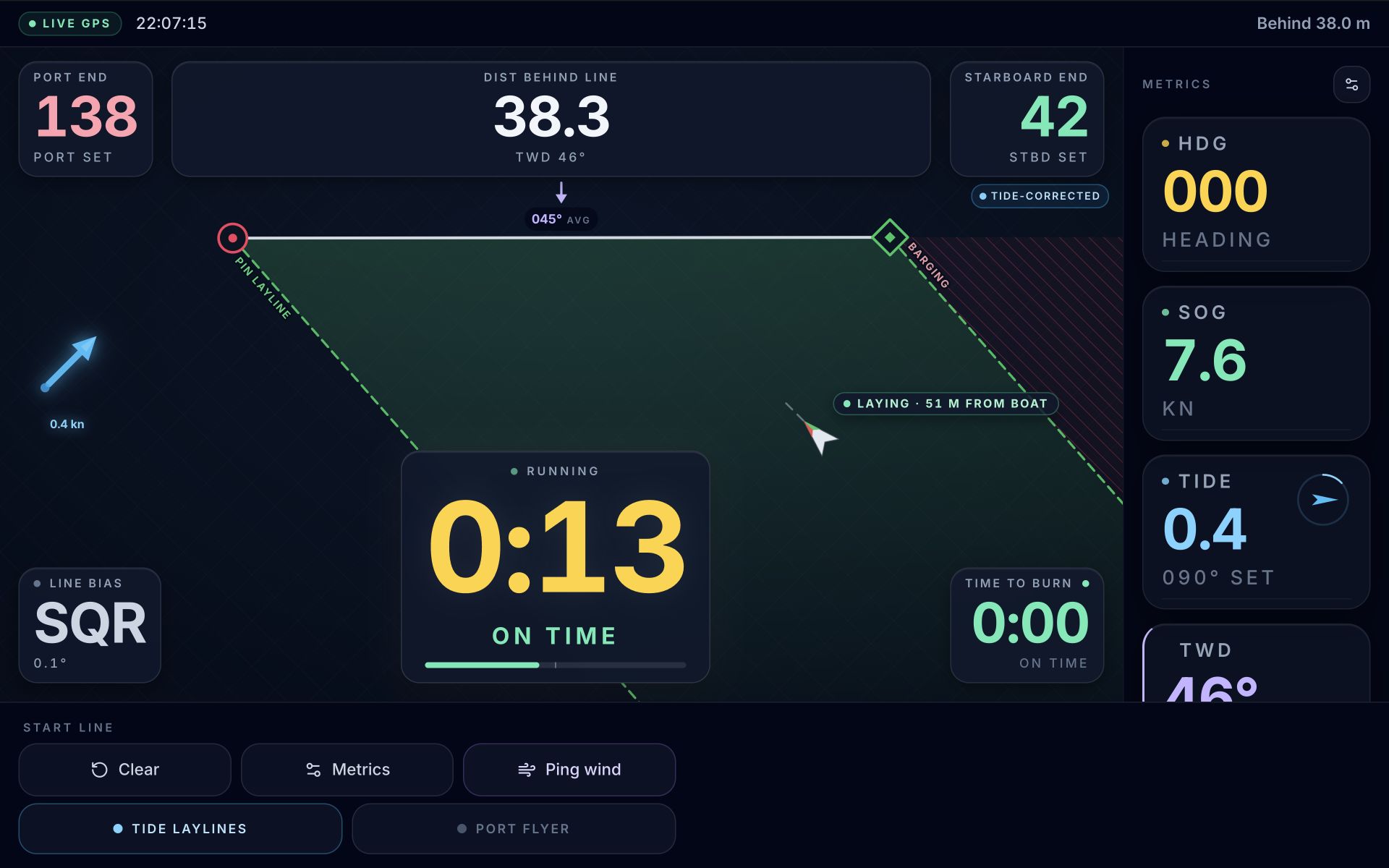Select the HDG heading metric card

pos(1256,195)
